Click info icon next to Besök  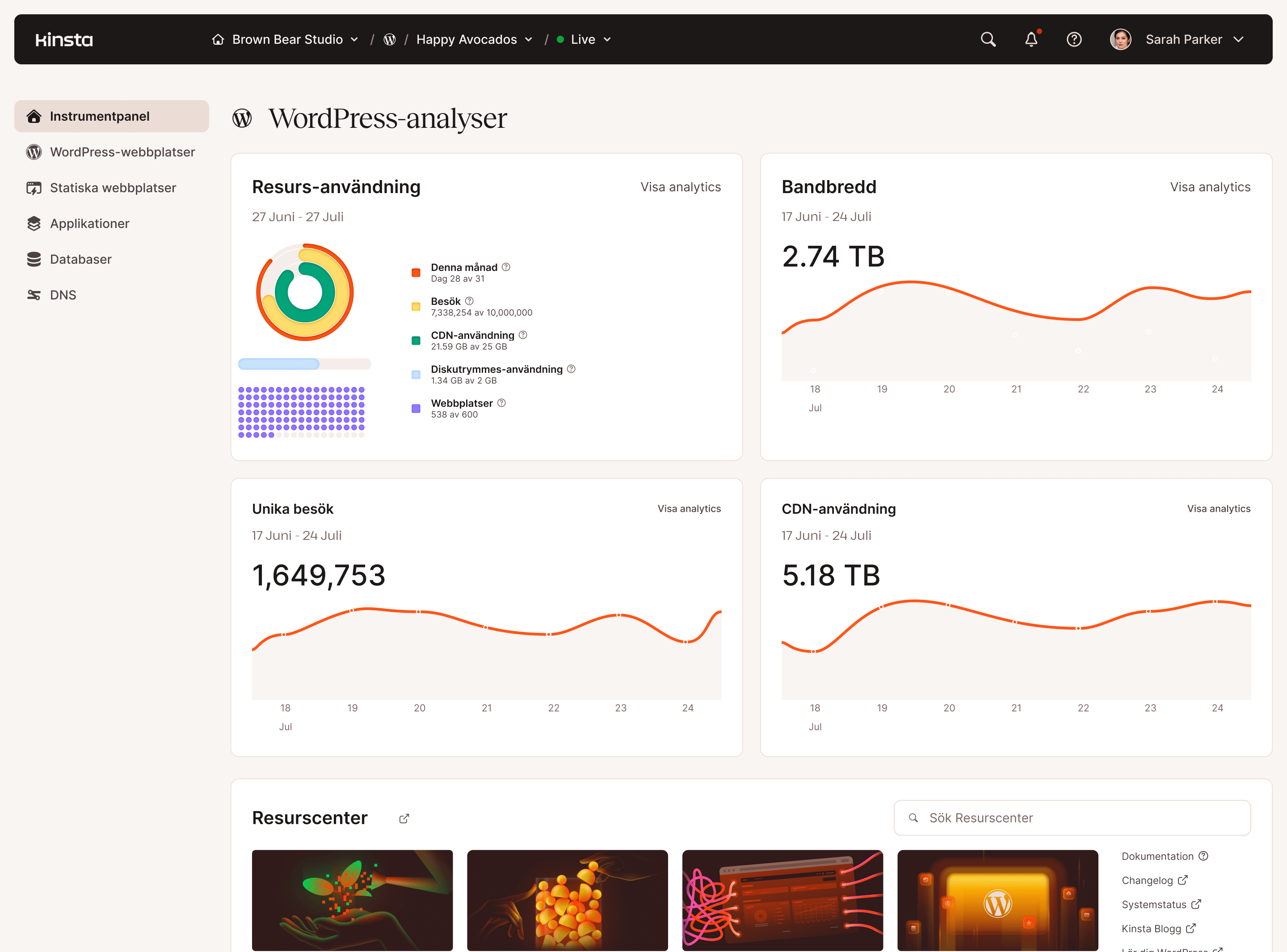pos(469,301)
